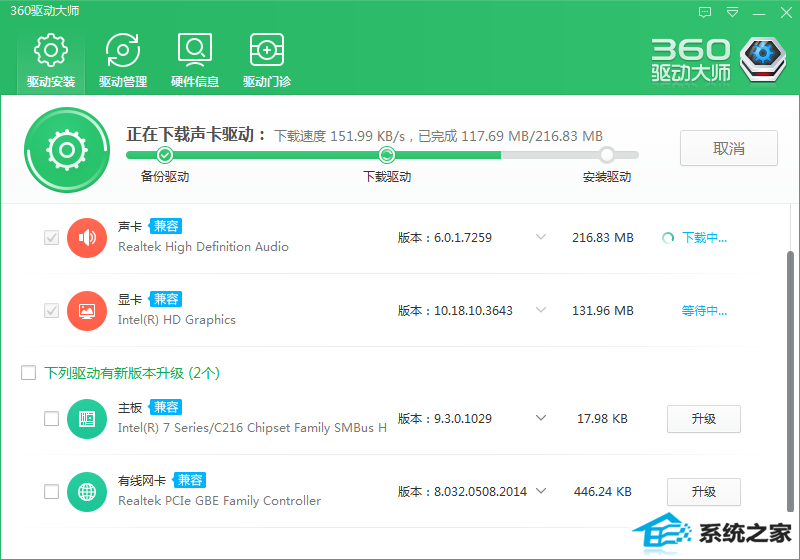Go to 驱动门诊 tab

tap(267, 61)
